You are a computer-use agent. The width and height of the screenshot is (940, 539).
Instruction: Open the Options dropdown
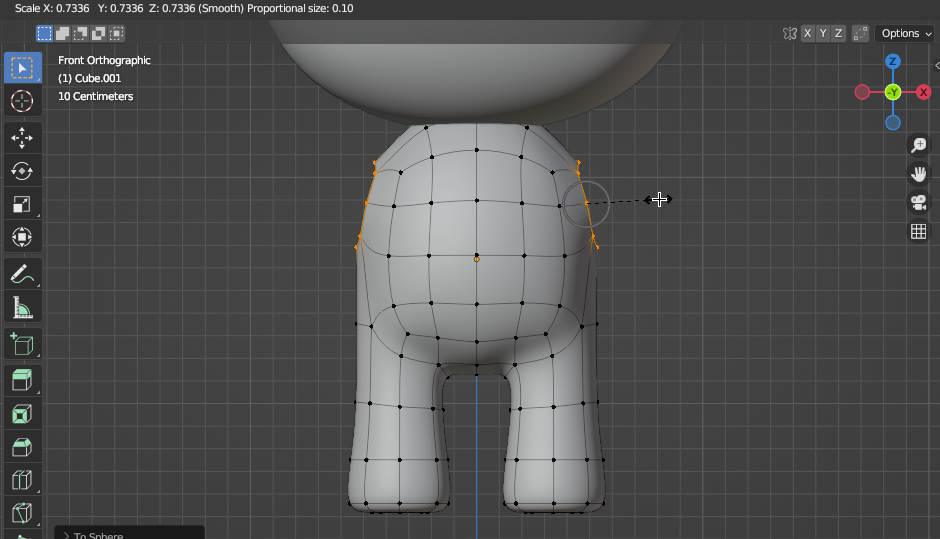point(904,34)
